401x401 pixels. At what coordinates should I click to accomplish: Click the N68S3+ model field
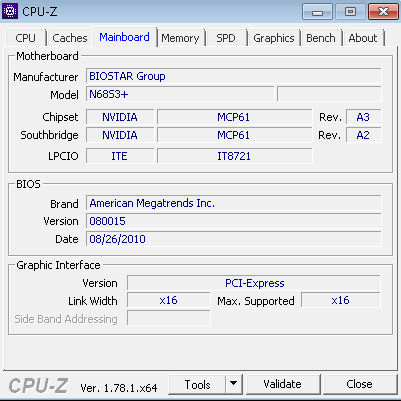[180, 94]
